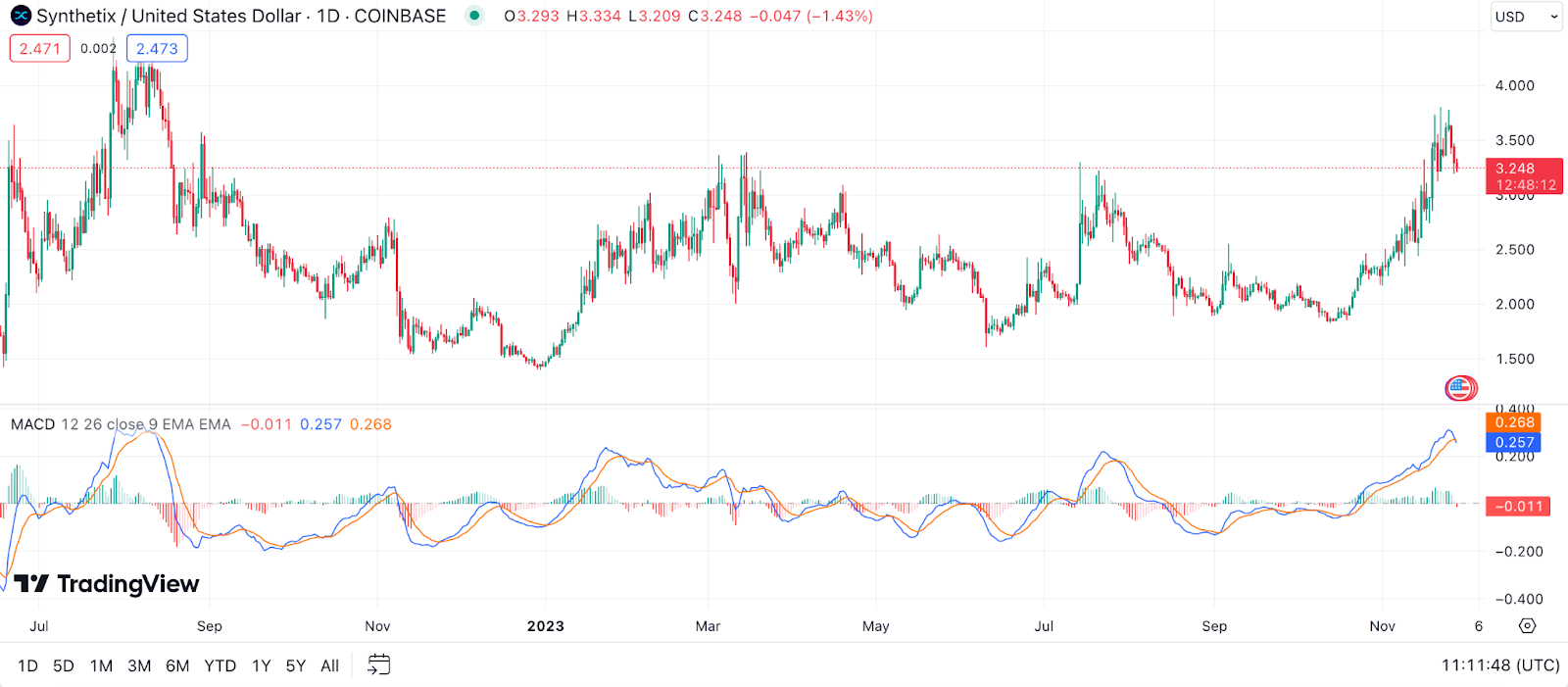Viewport: 1568px width, 687px height.
Task: Click the US flag economic event icon
Action: (x=1460, y=388)
